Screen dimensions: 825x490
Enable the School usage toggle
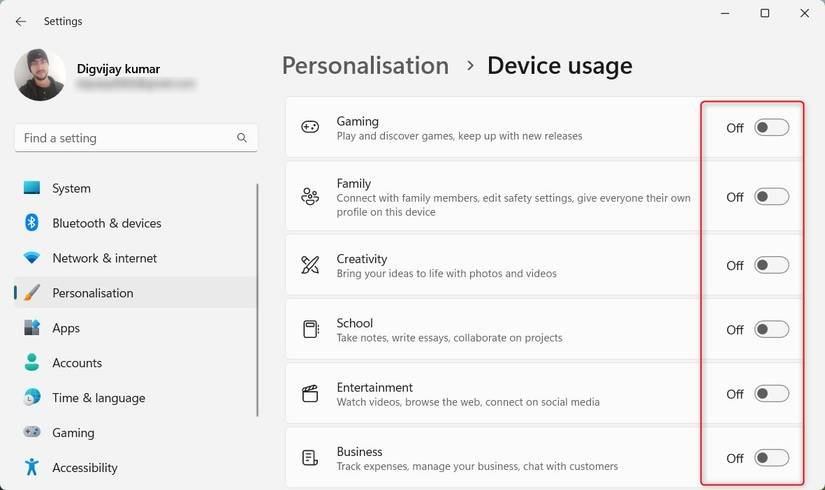click(x=771, y=329)
